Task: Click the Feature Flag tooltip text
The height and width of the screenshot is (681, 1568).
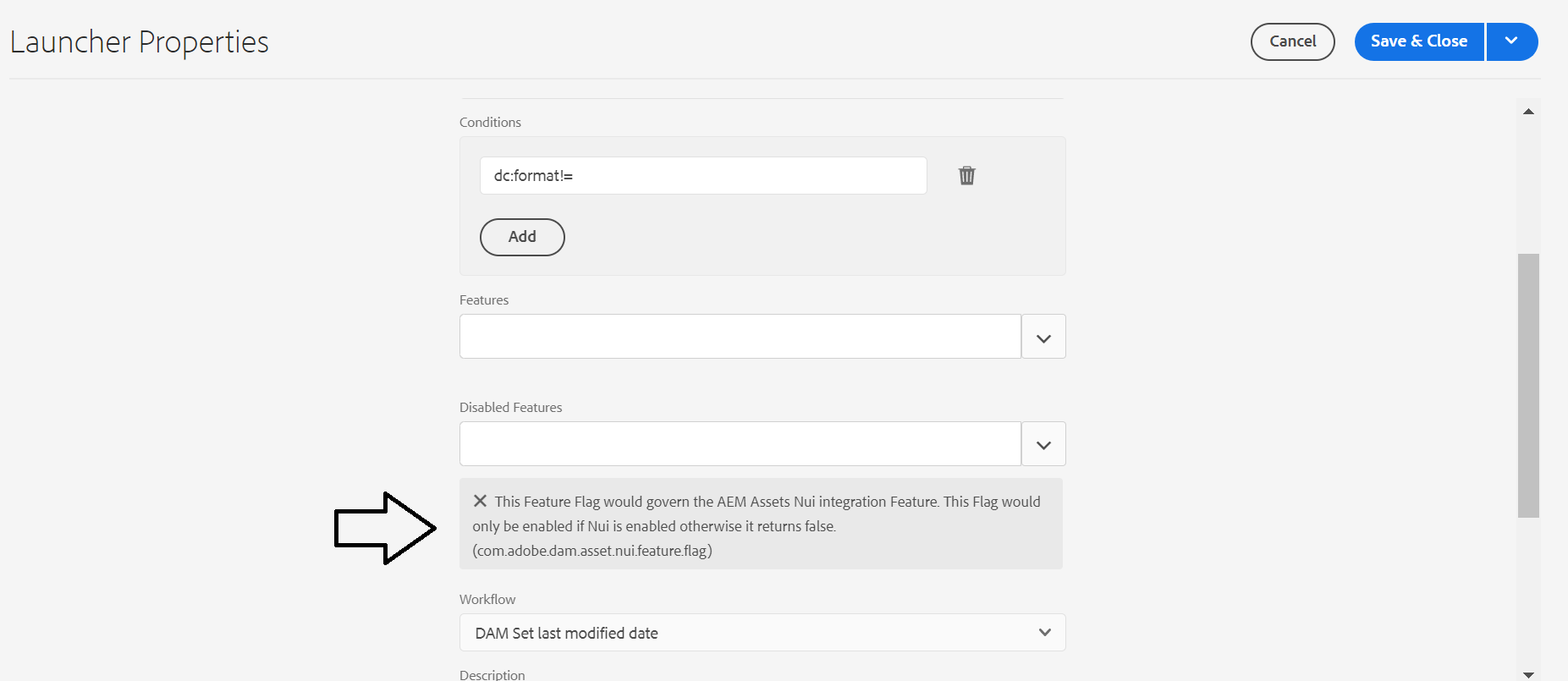Action: coord(762,526)
